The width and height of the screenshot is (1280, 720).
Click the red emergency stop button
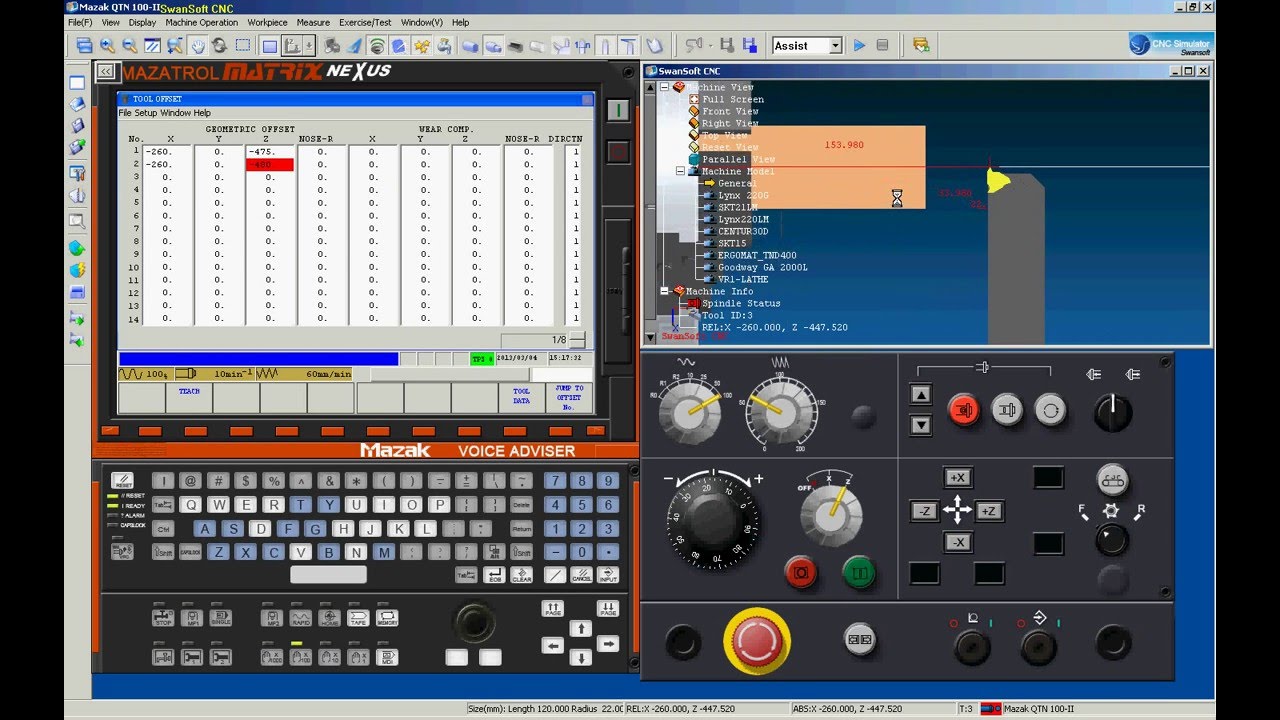point(757,640)
